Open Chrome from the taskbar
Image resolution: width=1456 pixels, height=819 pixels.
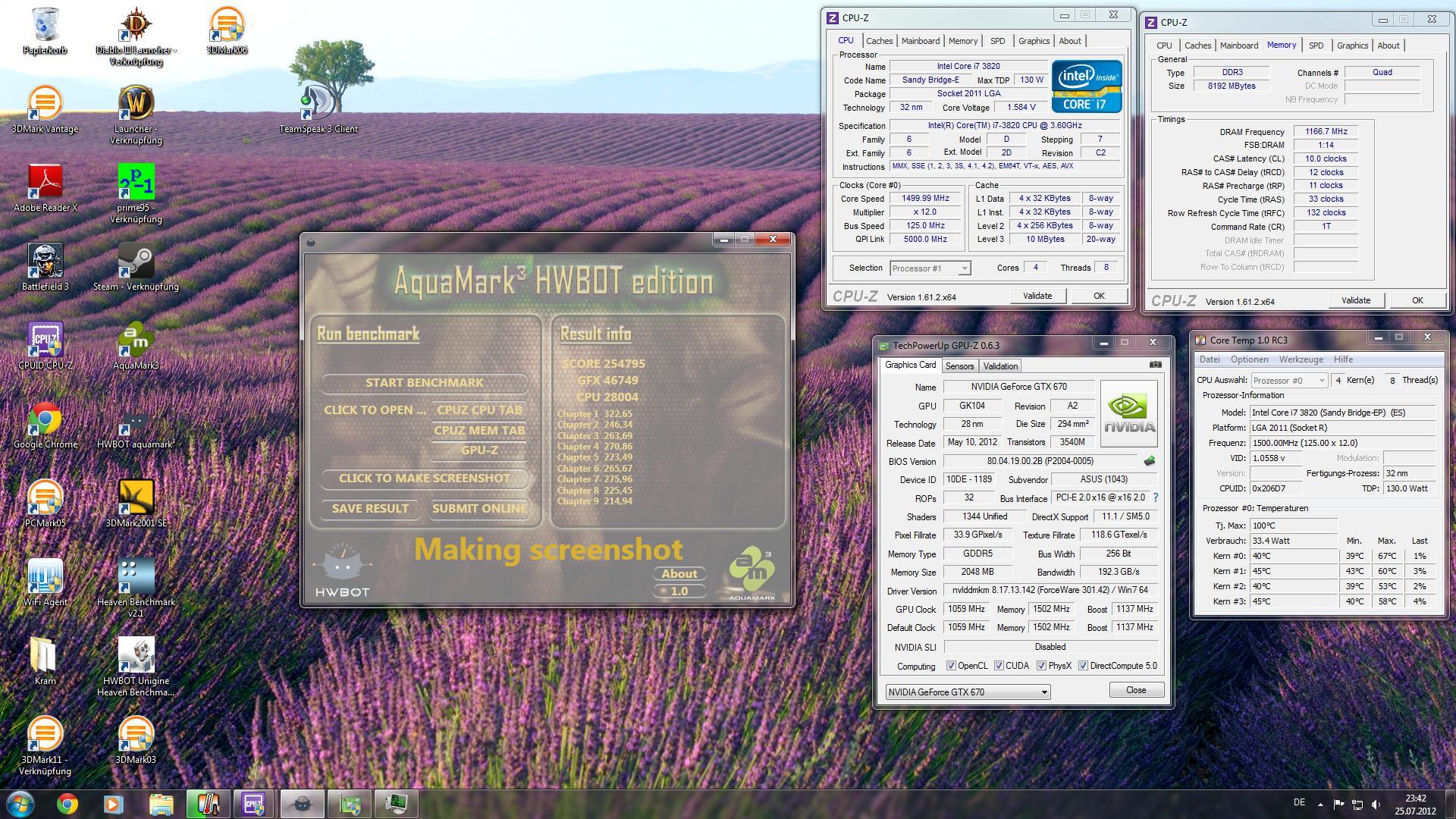click(x=67, y=804)
